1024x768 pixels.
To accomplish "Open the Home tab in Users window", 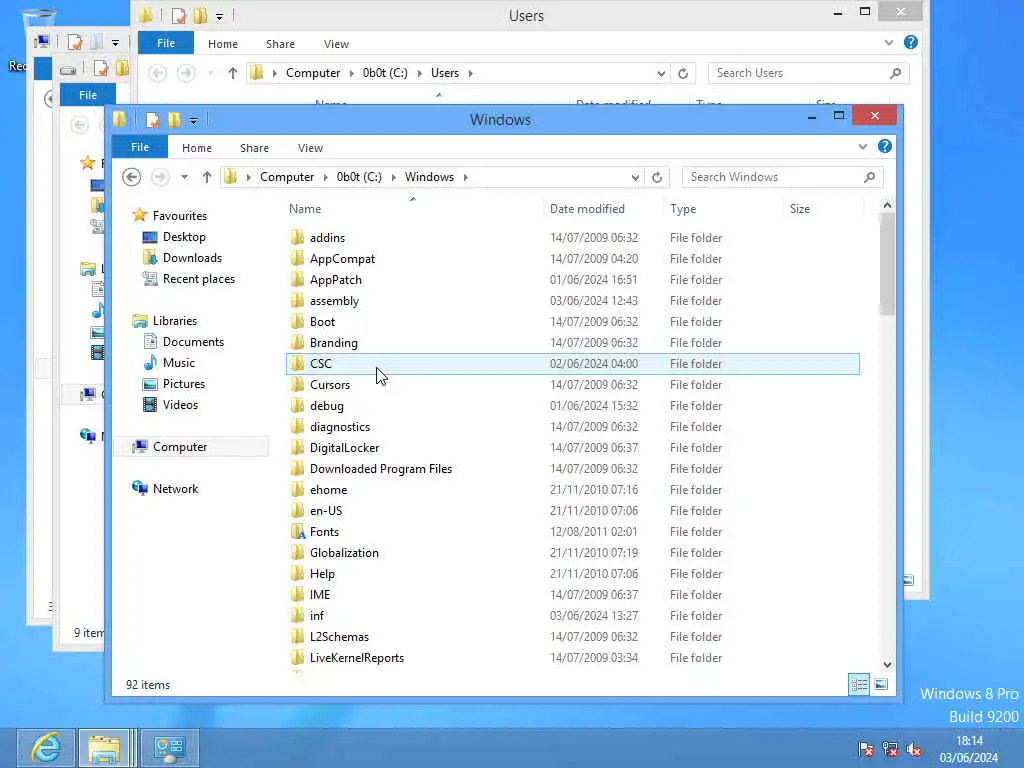I will click(x=223, y=44).
